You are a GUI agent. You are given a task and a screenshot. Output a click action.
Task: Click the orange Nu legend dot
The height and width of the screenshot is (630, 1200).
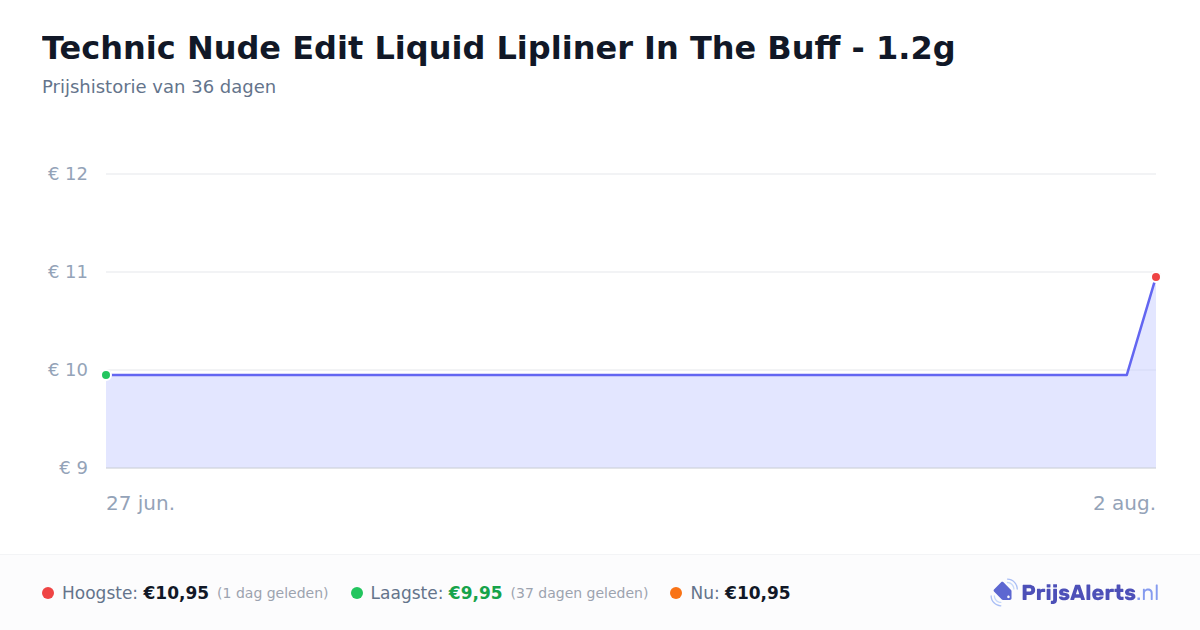tap(676, 593)
